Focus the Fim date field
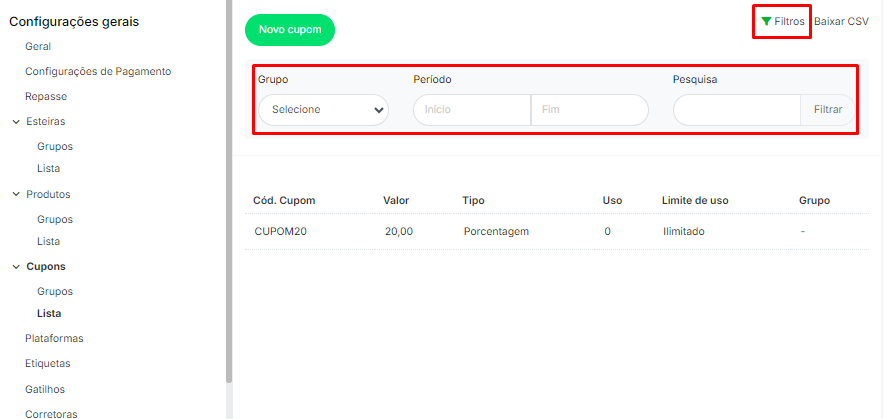This screenshot has height=419, width=883. point(589,110)
